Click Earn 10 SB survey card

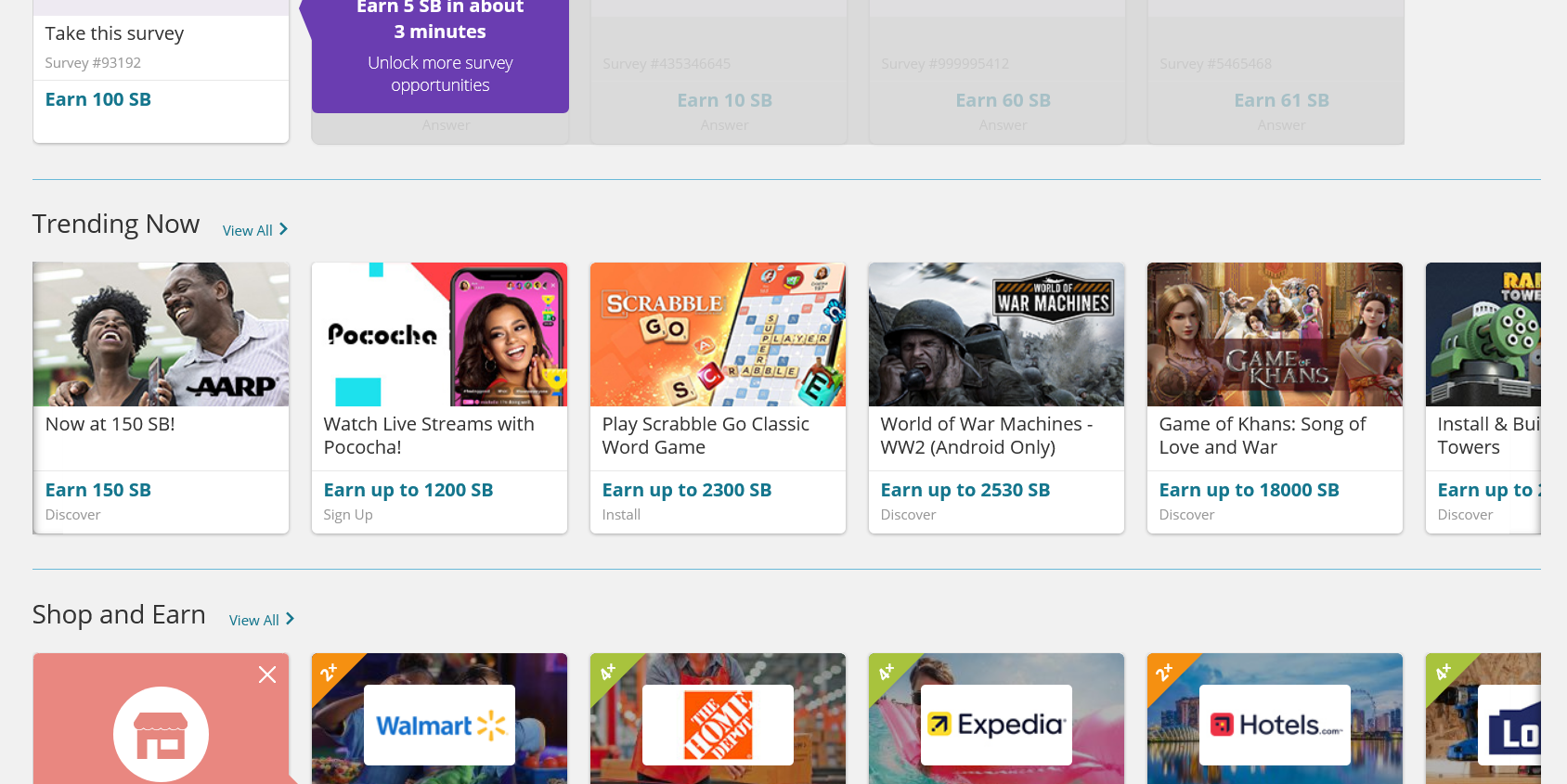click(724, 100)
